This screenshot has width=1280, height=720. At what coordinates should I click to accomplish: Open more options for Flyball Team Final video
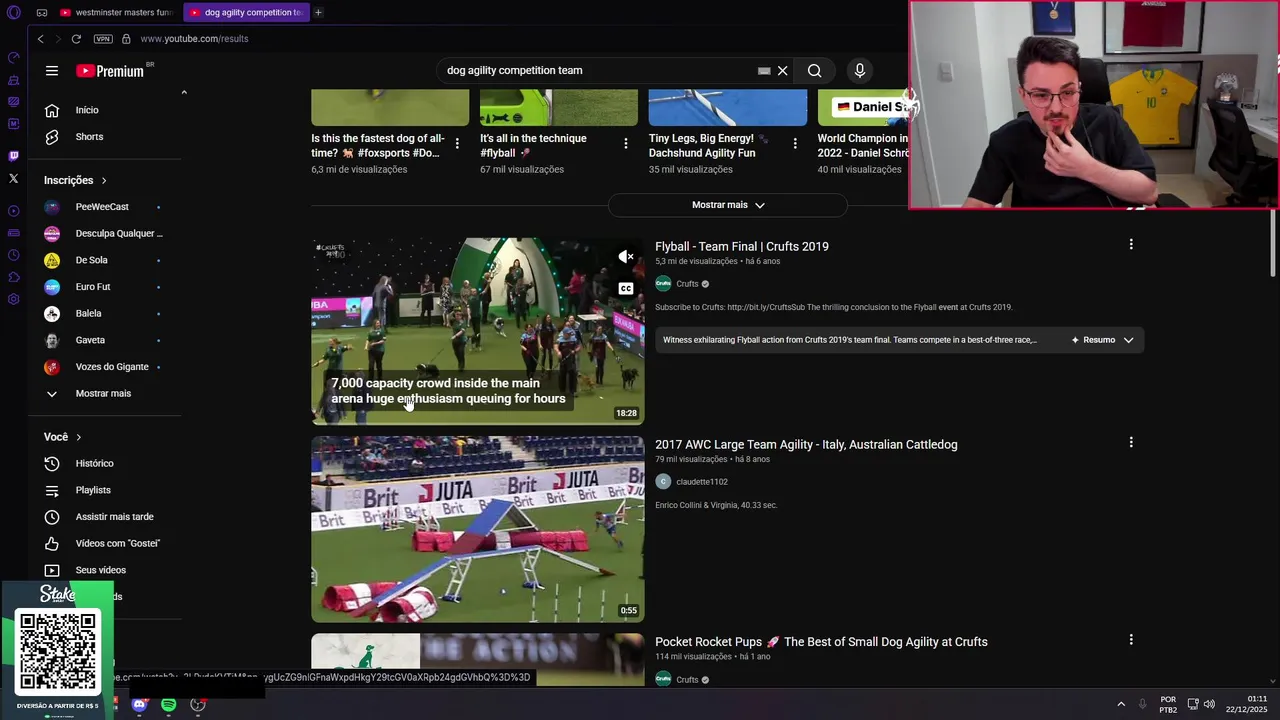click(x=1131, y=244)
